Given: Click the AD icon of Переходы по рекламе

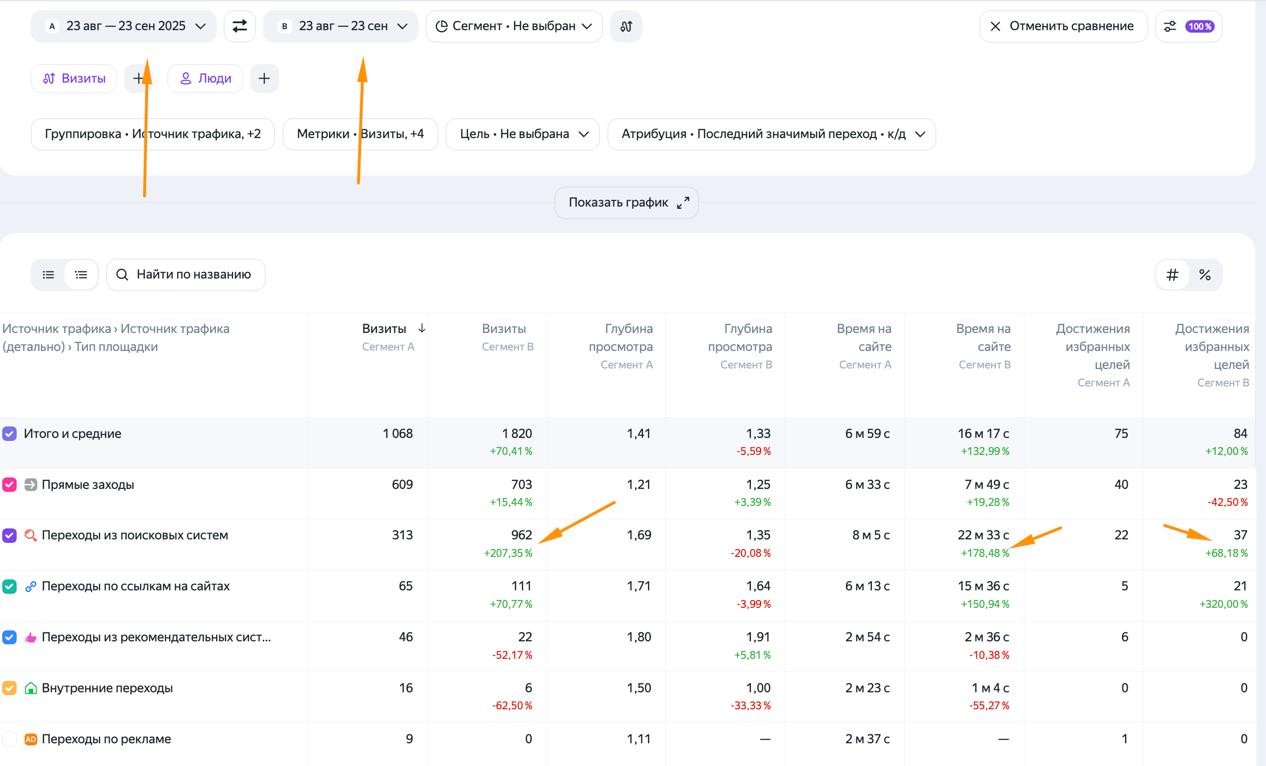Looking at the screenshot, I should tap(30, 739).
